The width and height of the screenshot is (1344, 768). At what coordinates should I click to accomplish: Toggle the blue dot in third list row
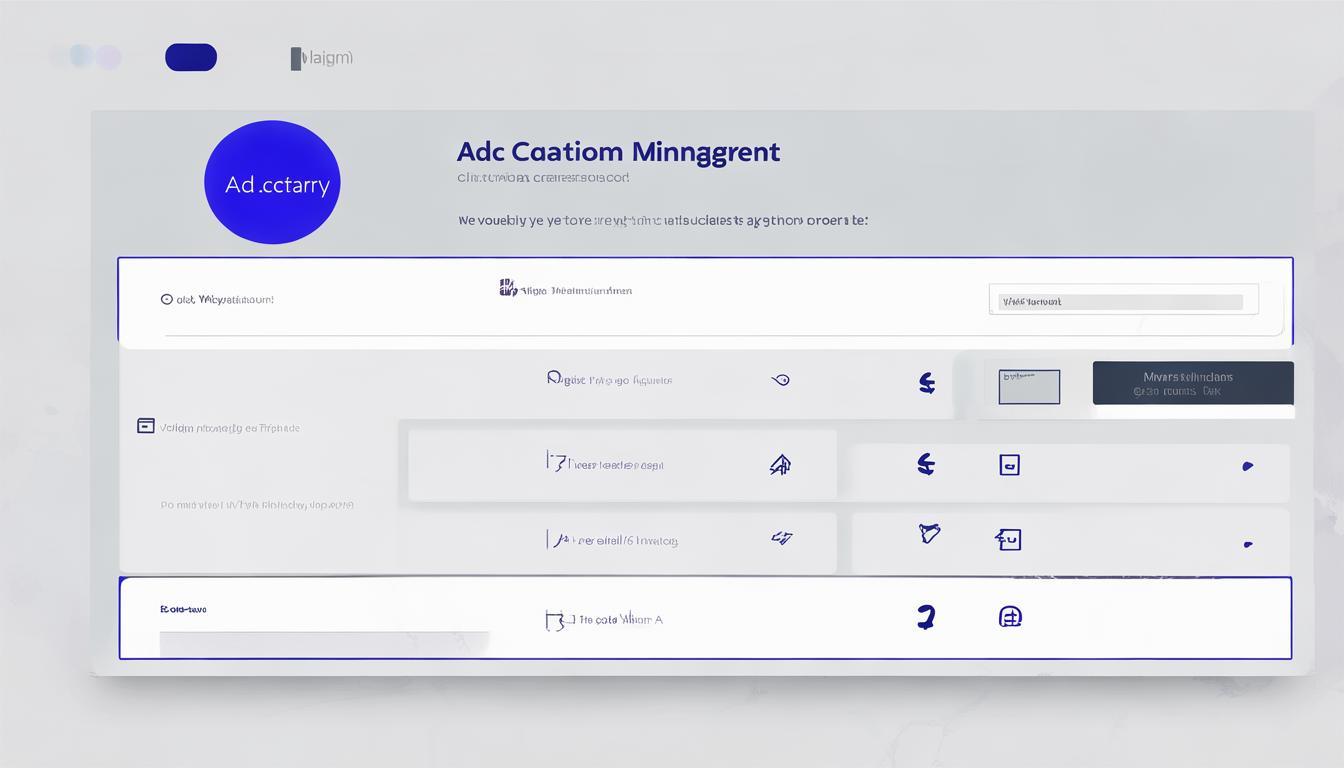point(1247,545)
